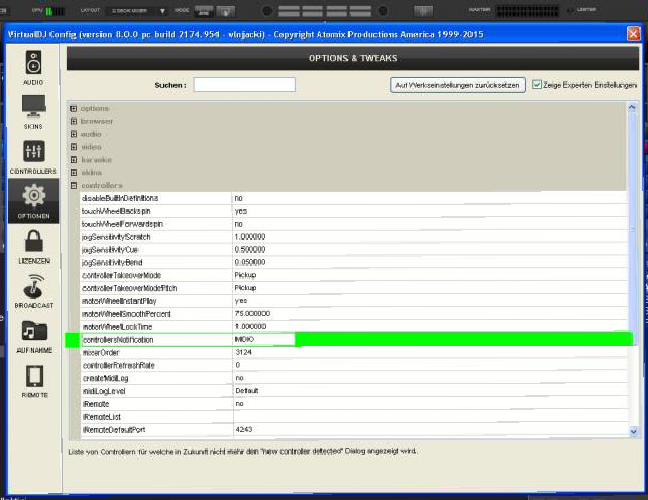The height and width of the screenshot is (500, 648).
Task: Select the iRemoteDefaultPort setting
Action: [354, 430]
